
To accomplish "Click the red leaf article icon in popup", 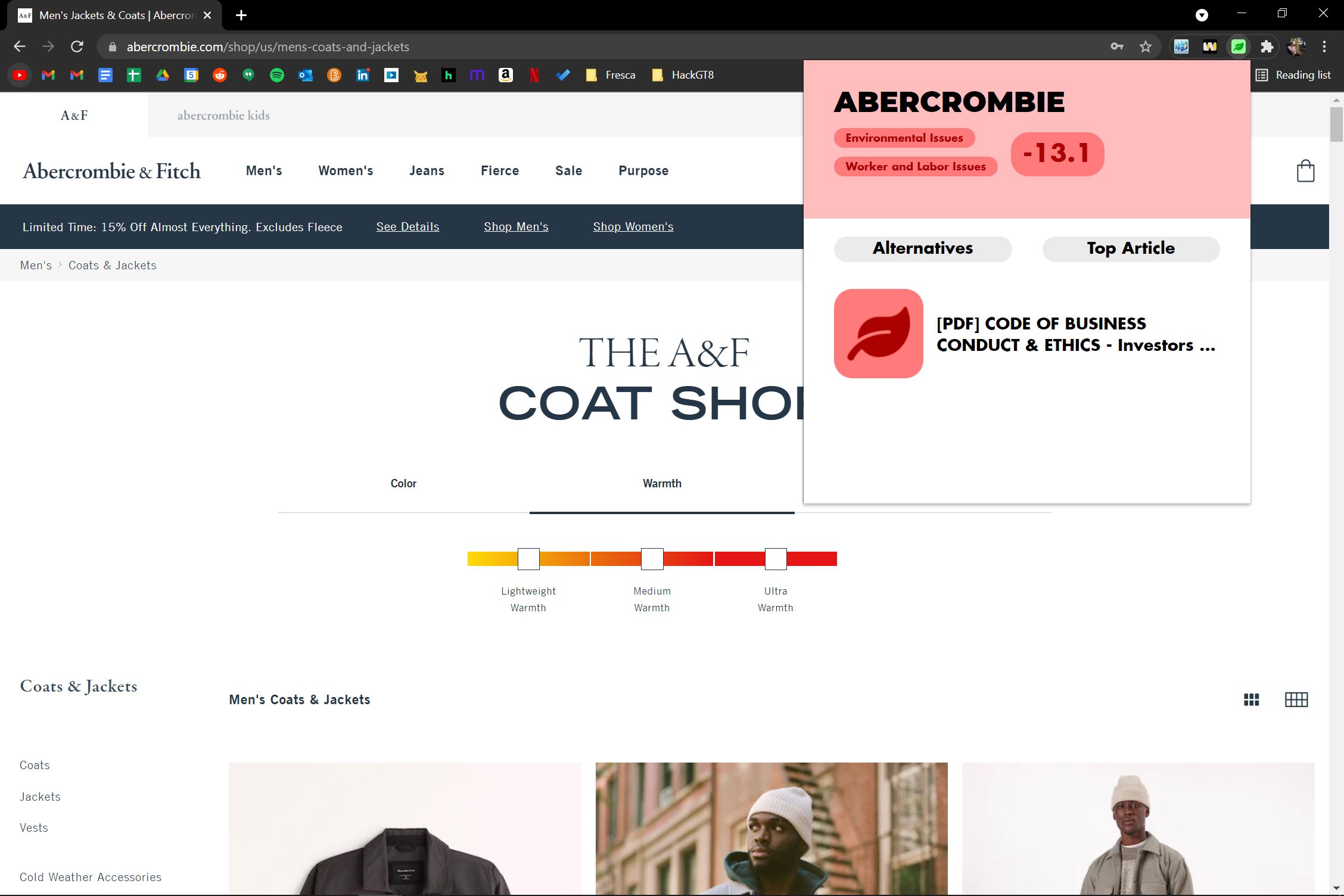I will [x=878, y=334].
